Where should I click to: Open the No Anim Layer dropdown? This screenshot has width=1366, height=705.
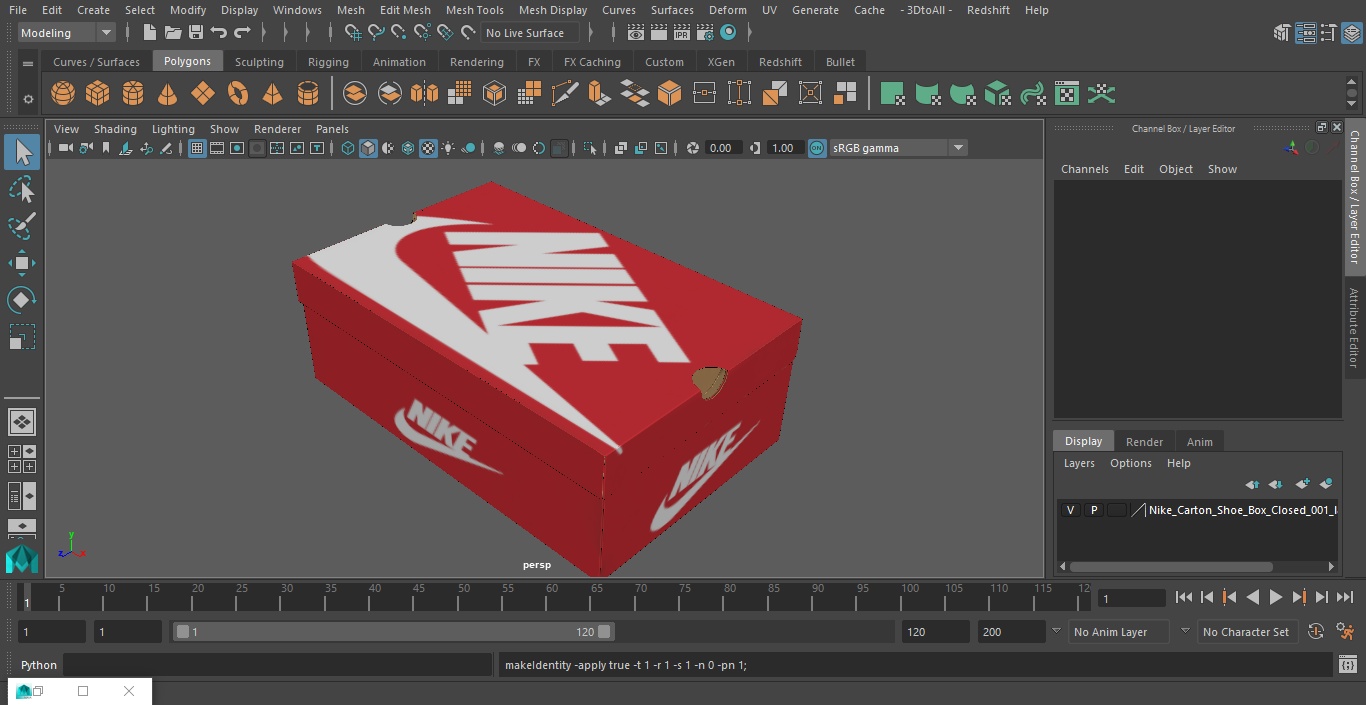[1120, 632]
